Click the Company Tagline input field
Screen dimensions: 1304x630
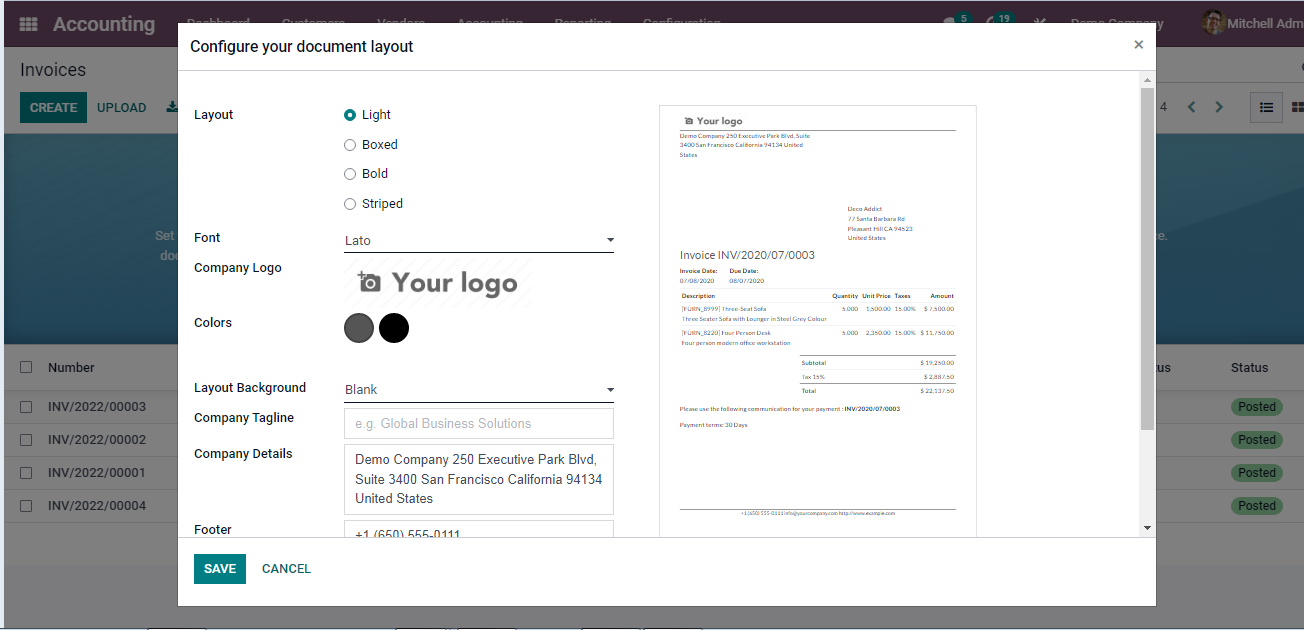point(478,424)
